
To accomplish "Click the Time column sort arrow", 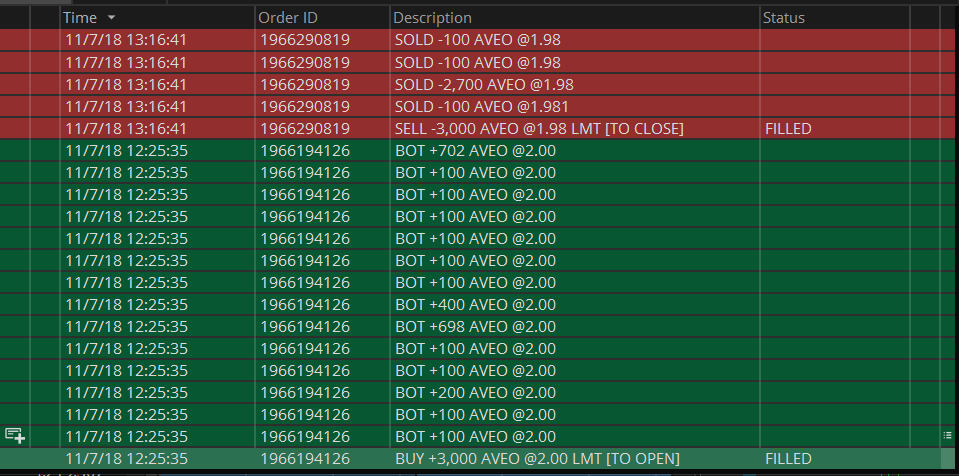I will (x=111, y=18).
